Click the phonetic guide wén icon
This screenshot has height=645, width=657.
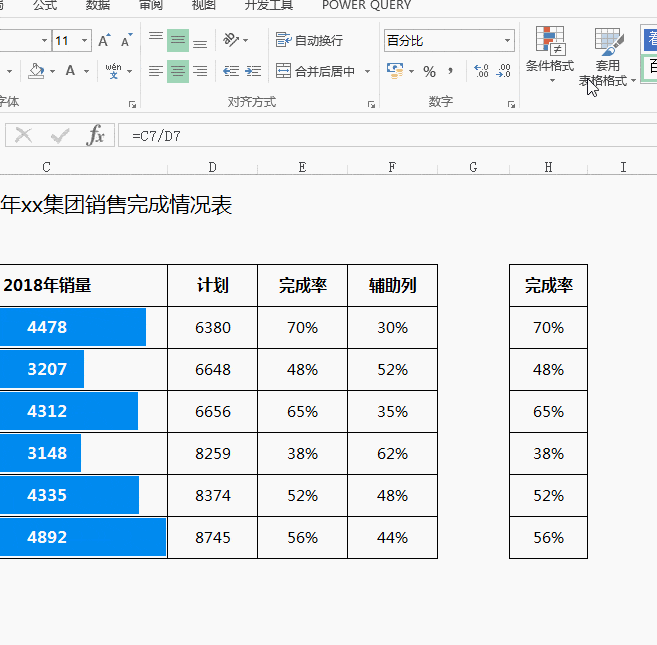point(113,71)
